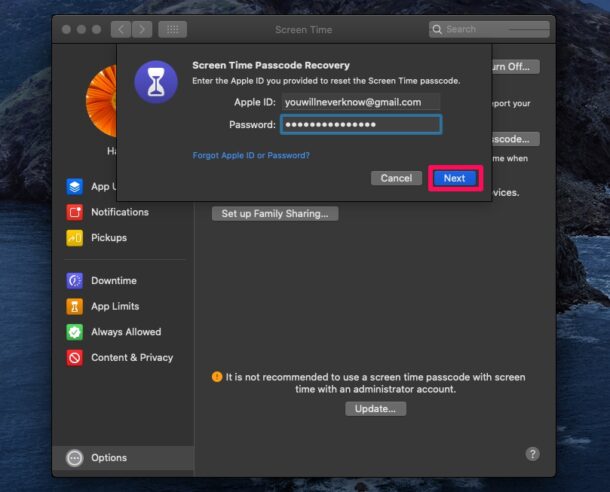Click Set up Family Sharing button
Image resolution: width=610 pixels, height=492 pixels.
click(275, 213)
